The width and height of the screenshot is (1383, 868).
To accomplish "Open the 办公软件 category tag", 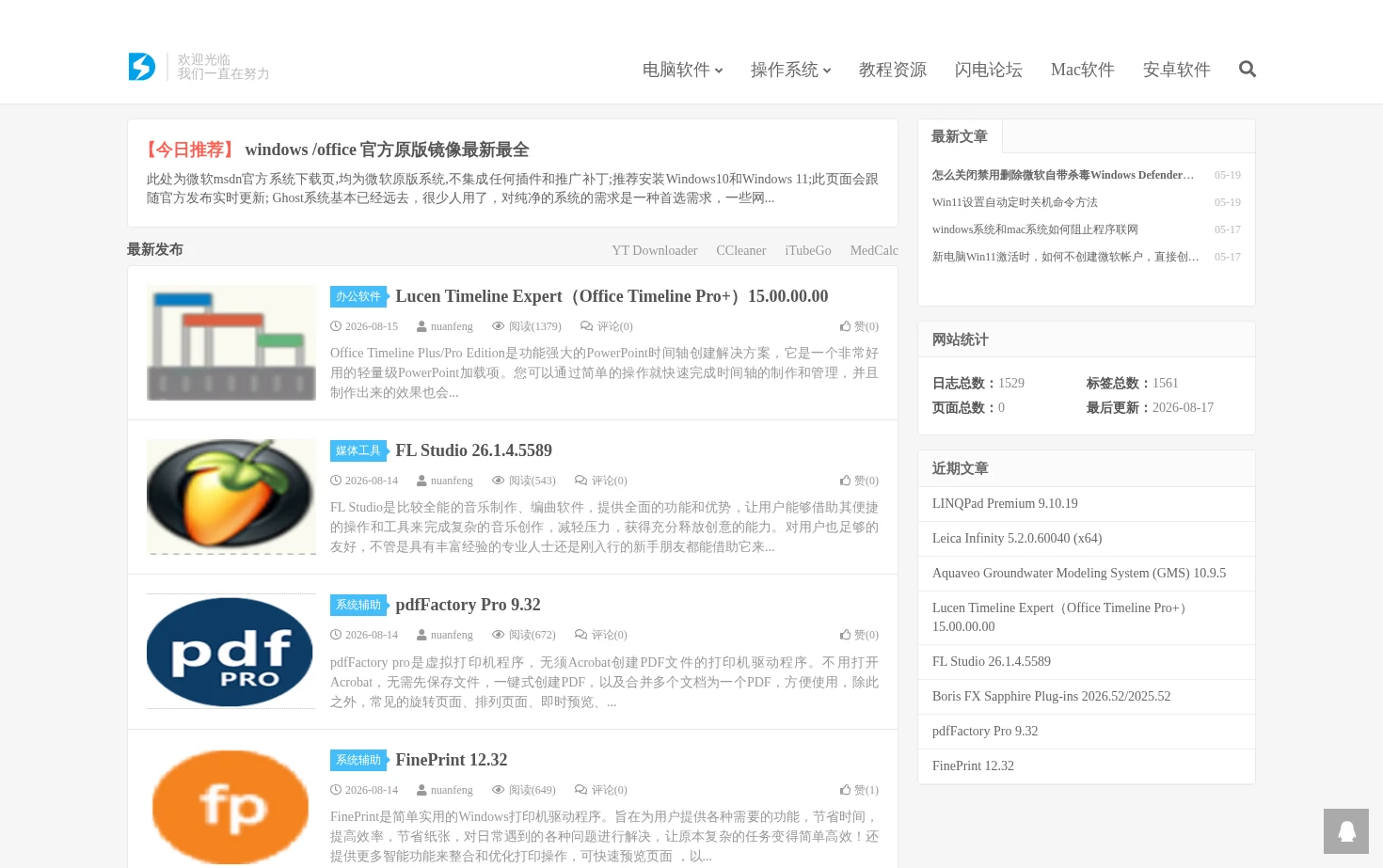I will coord(358,296).
